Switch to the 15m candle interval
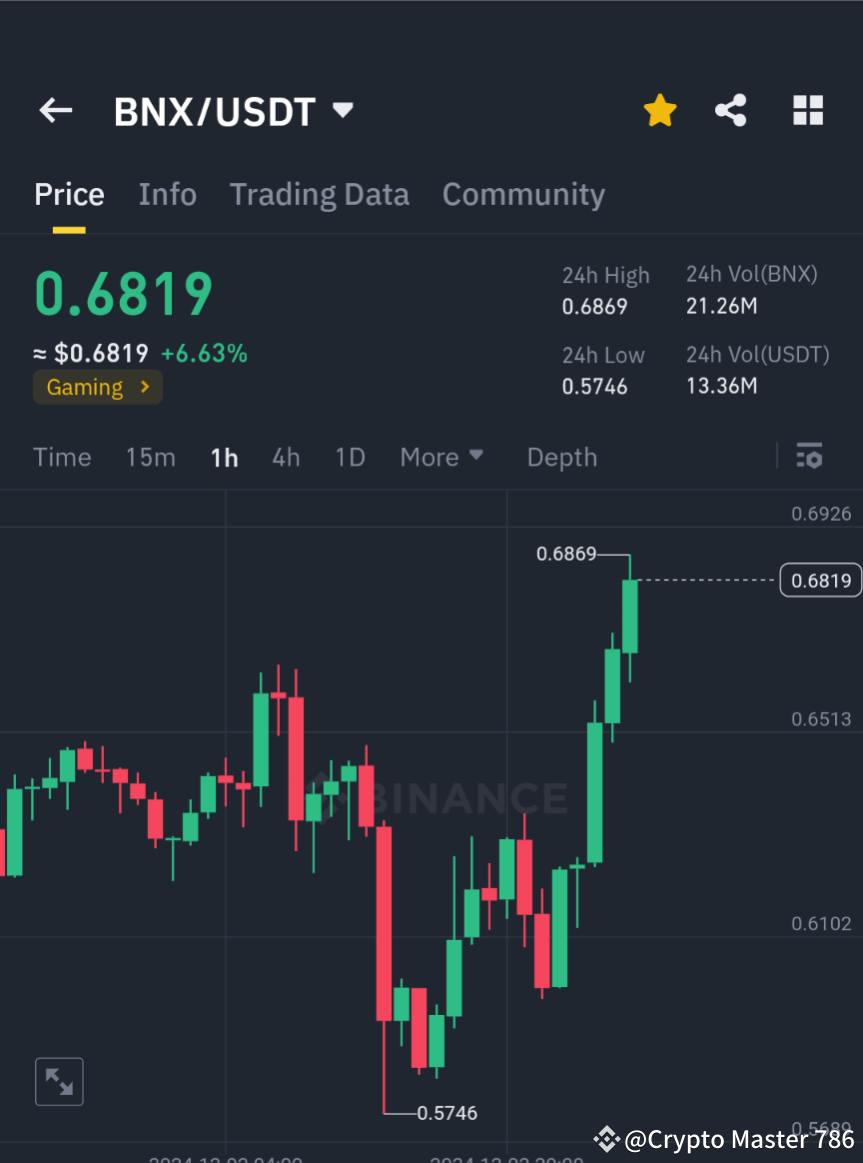The height and width of the screenshot is (1163, 863). (150, 457)
